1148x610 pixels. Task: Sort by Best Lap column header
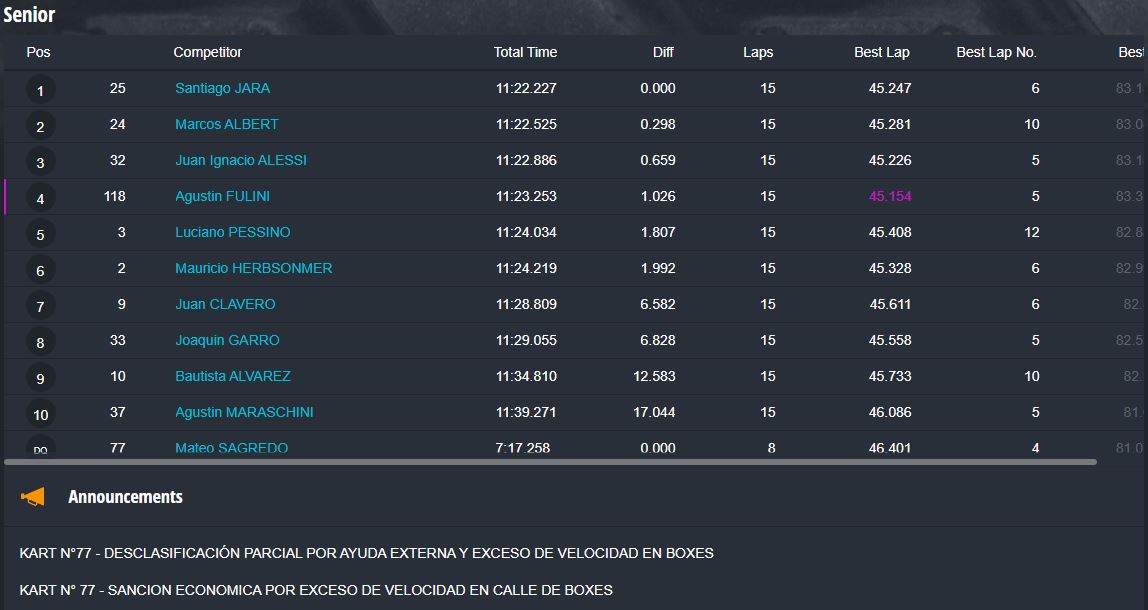coord(881,52)
